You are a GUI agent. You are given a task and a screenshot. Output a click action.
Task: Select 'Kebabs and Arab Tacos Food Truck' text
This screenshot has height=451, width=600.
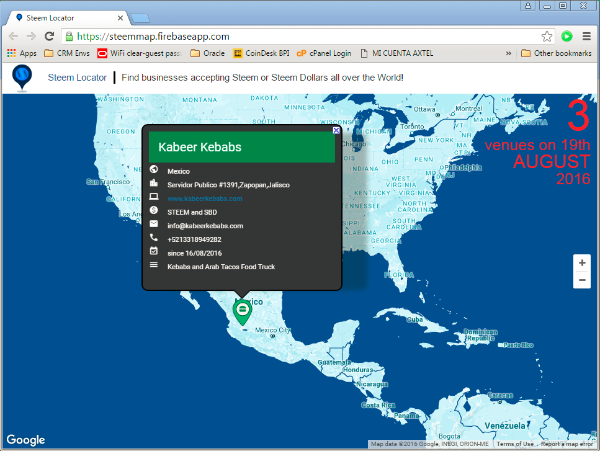tap(221, 267)
